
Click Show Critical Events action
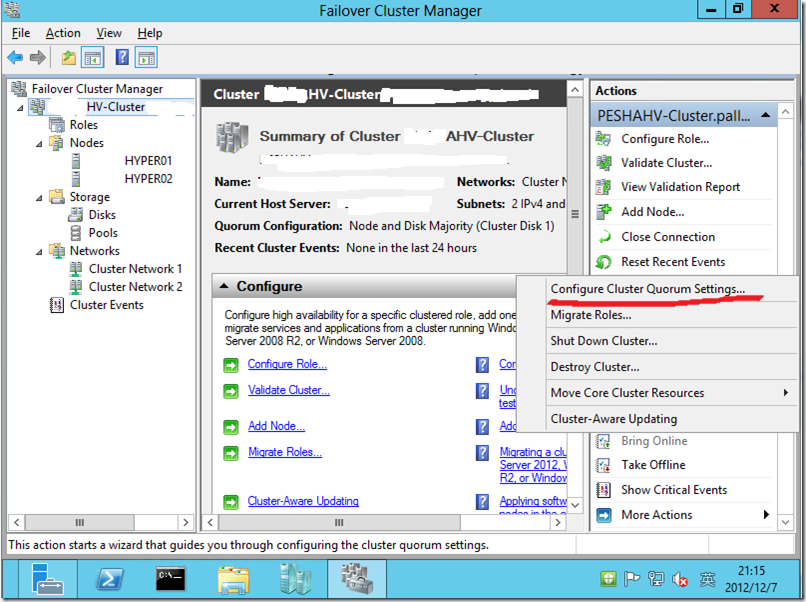point(674,490)
